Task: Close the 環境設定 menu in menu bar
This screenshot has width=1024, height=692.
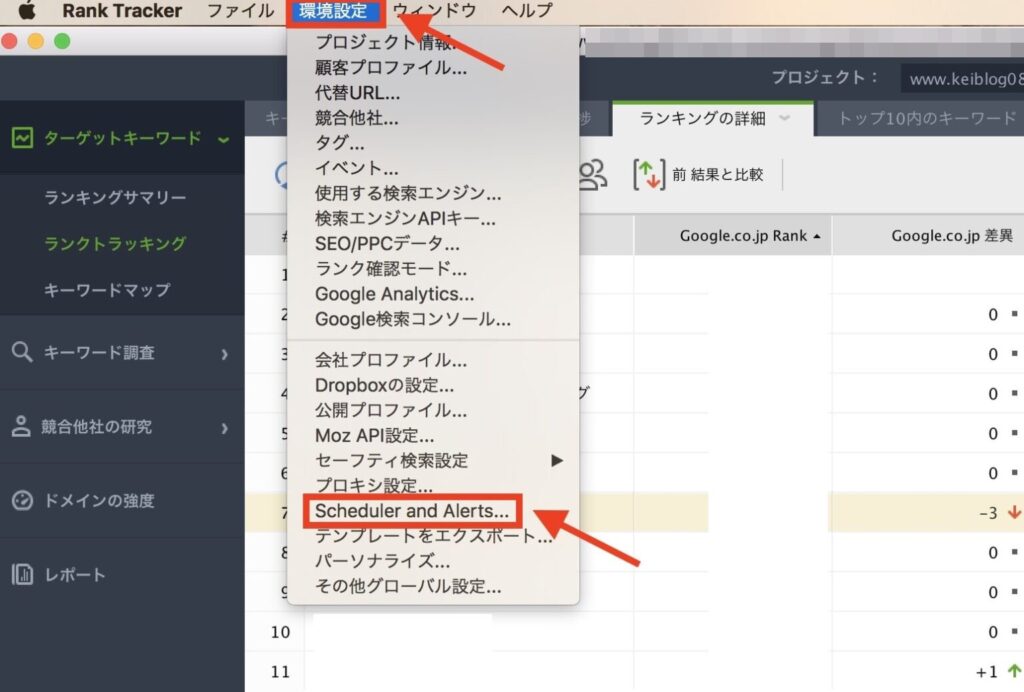Action: click(335, 11)
